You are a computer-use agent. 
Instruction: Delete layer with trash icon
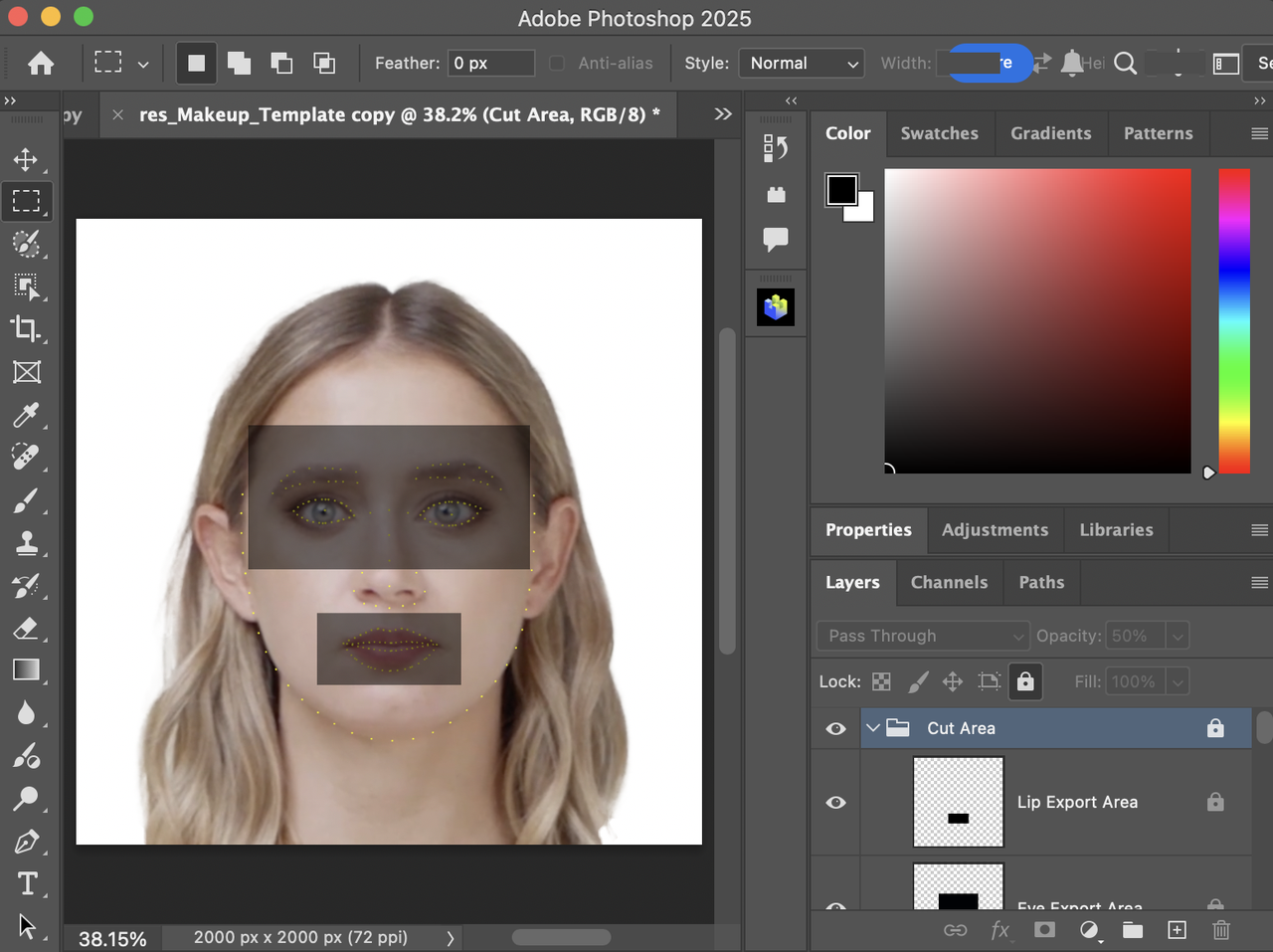1221,930
